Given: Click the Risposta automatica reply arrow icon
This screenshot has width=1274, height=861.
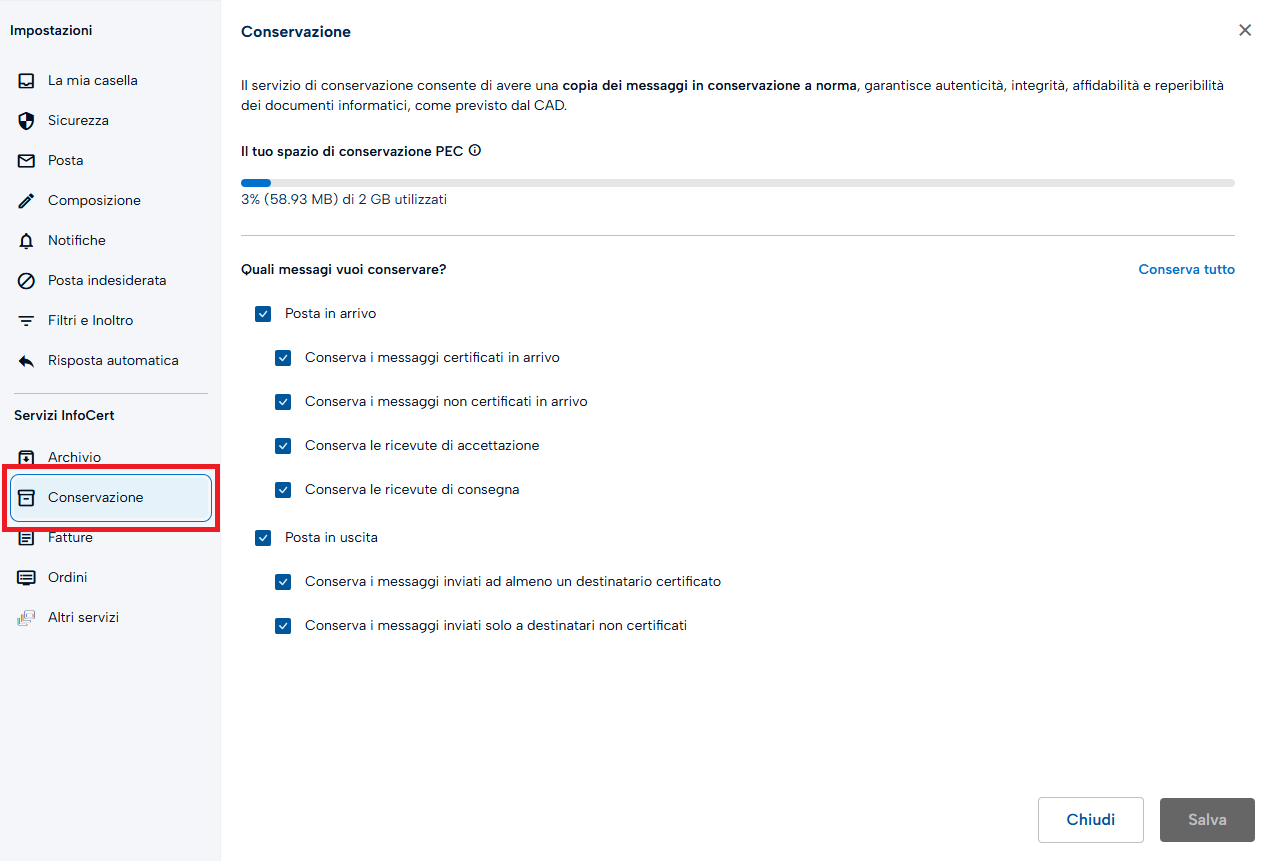Looking at the screenshot, I should pyautogui.click(x=27, y=361).
